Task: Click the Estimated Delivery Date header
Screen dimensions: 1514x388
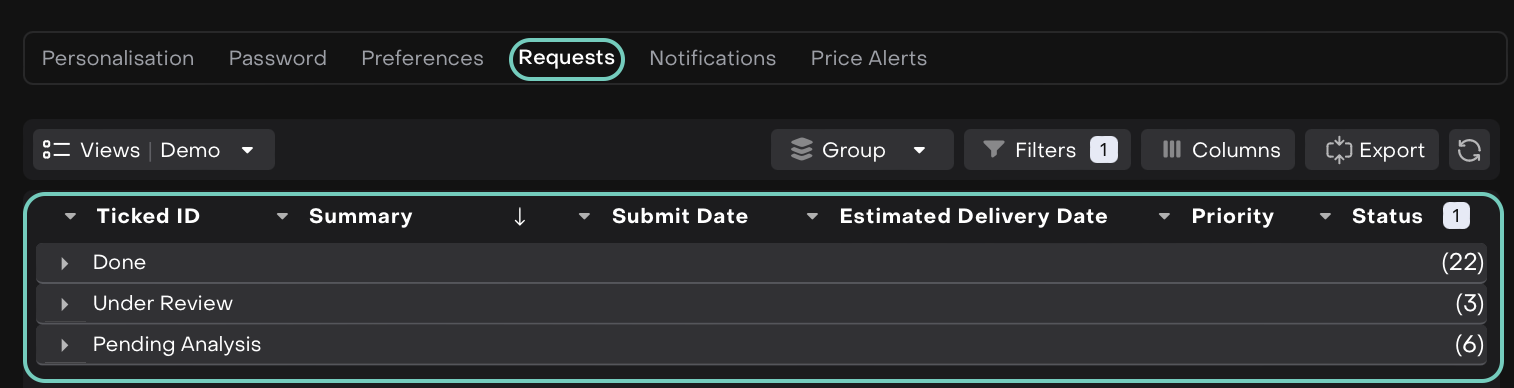Action: coord(973,217)
